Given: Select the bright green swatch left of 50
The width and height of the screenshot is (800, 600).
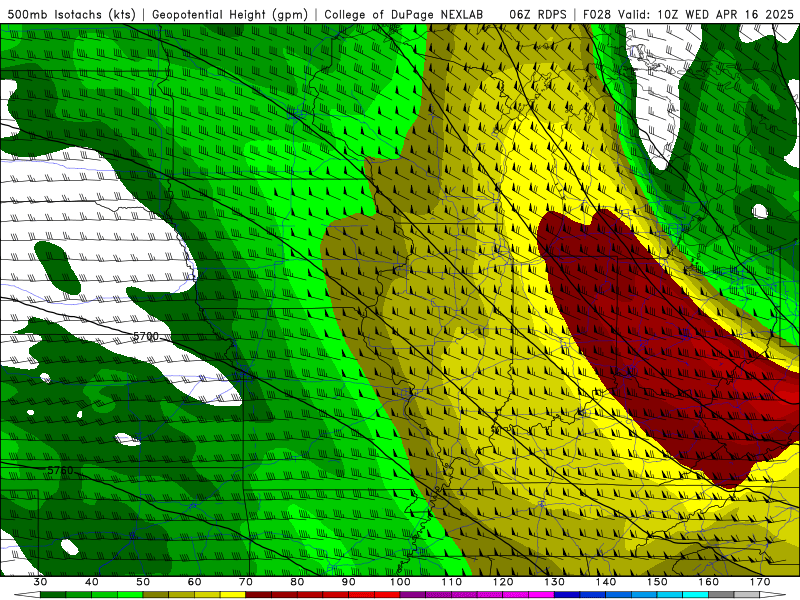Looking at the screenshot, I should tap(130, 595).
